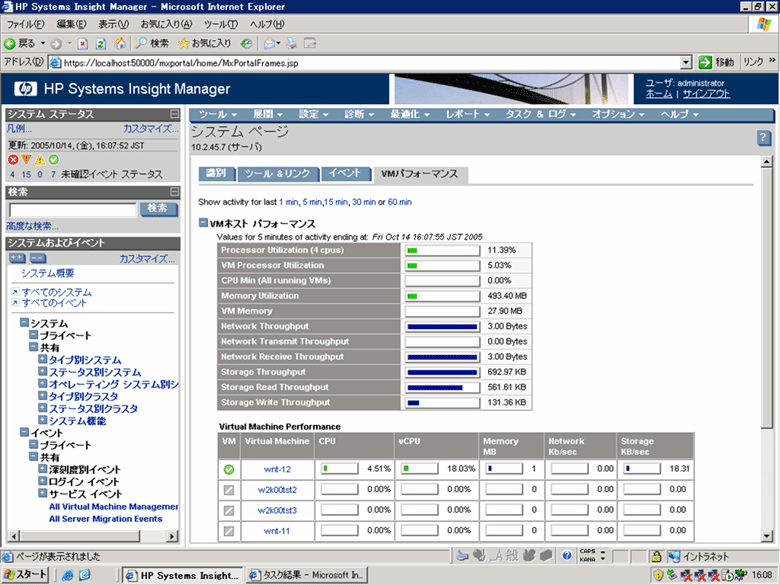The height and width of the screenshot is (585, 780).
Task: Click the IE Refresh icon
Action: coord(100,44)
